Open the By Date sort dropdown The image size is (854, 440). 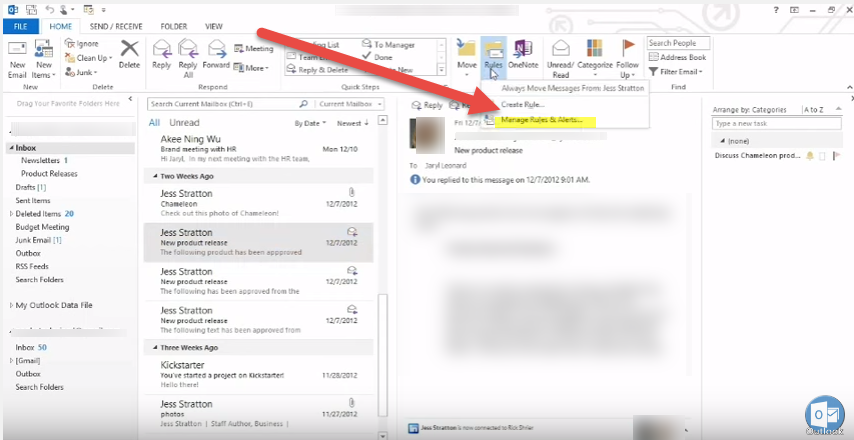click(x=310, y=124)
